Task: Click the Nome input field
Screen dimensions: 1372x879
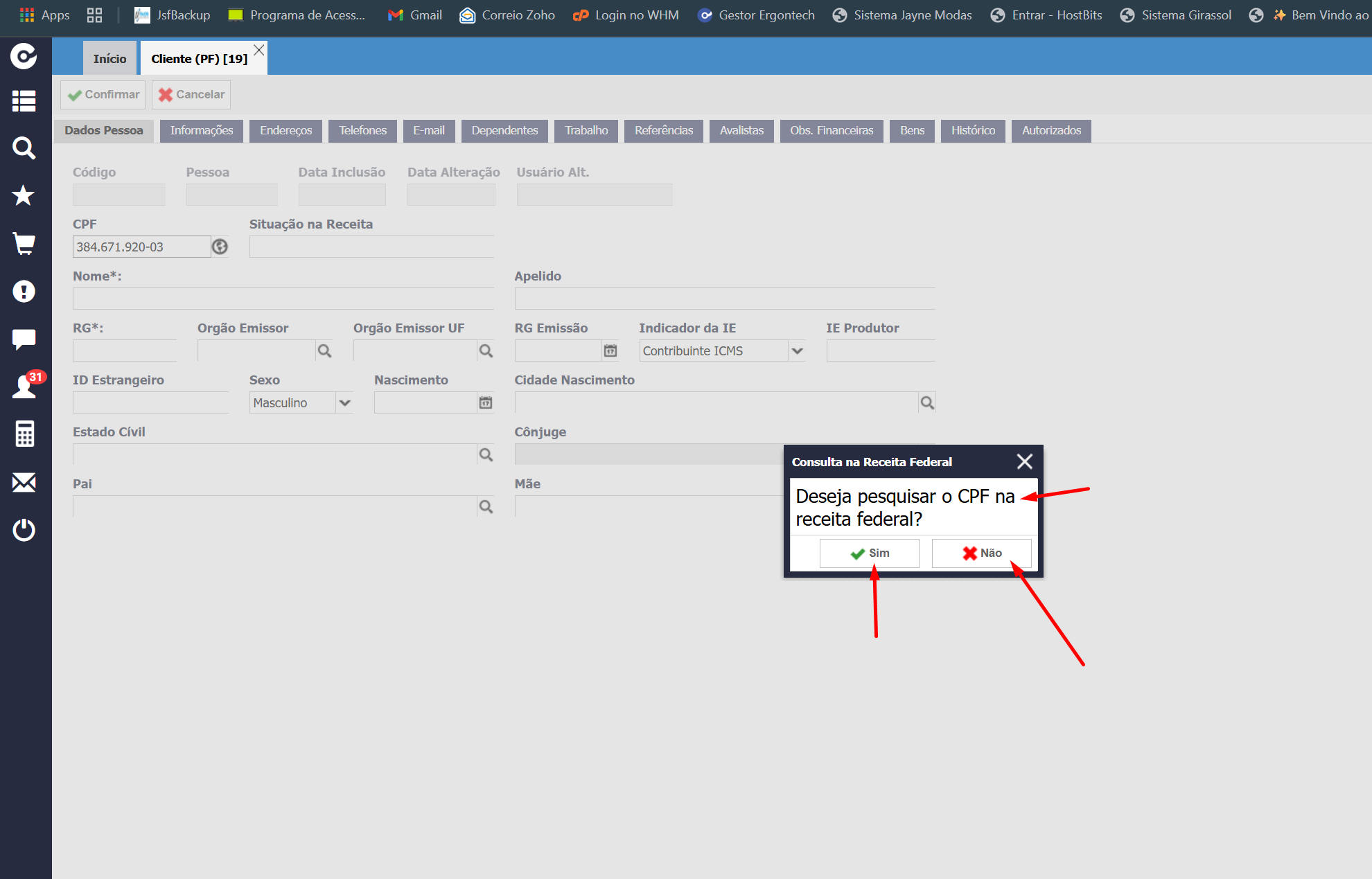Action: pos(283,299)
